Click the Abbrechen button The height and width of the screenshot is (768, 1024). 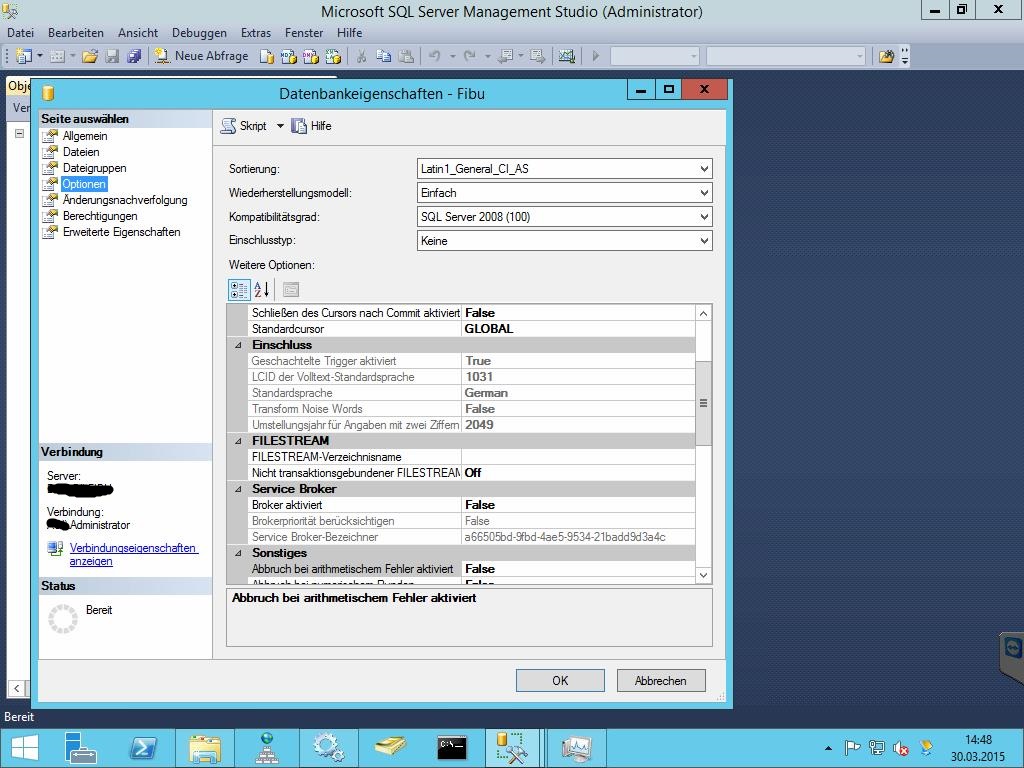coord(661,680)
